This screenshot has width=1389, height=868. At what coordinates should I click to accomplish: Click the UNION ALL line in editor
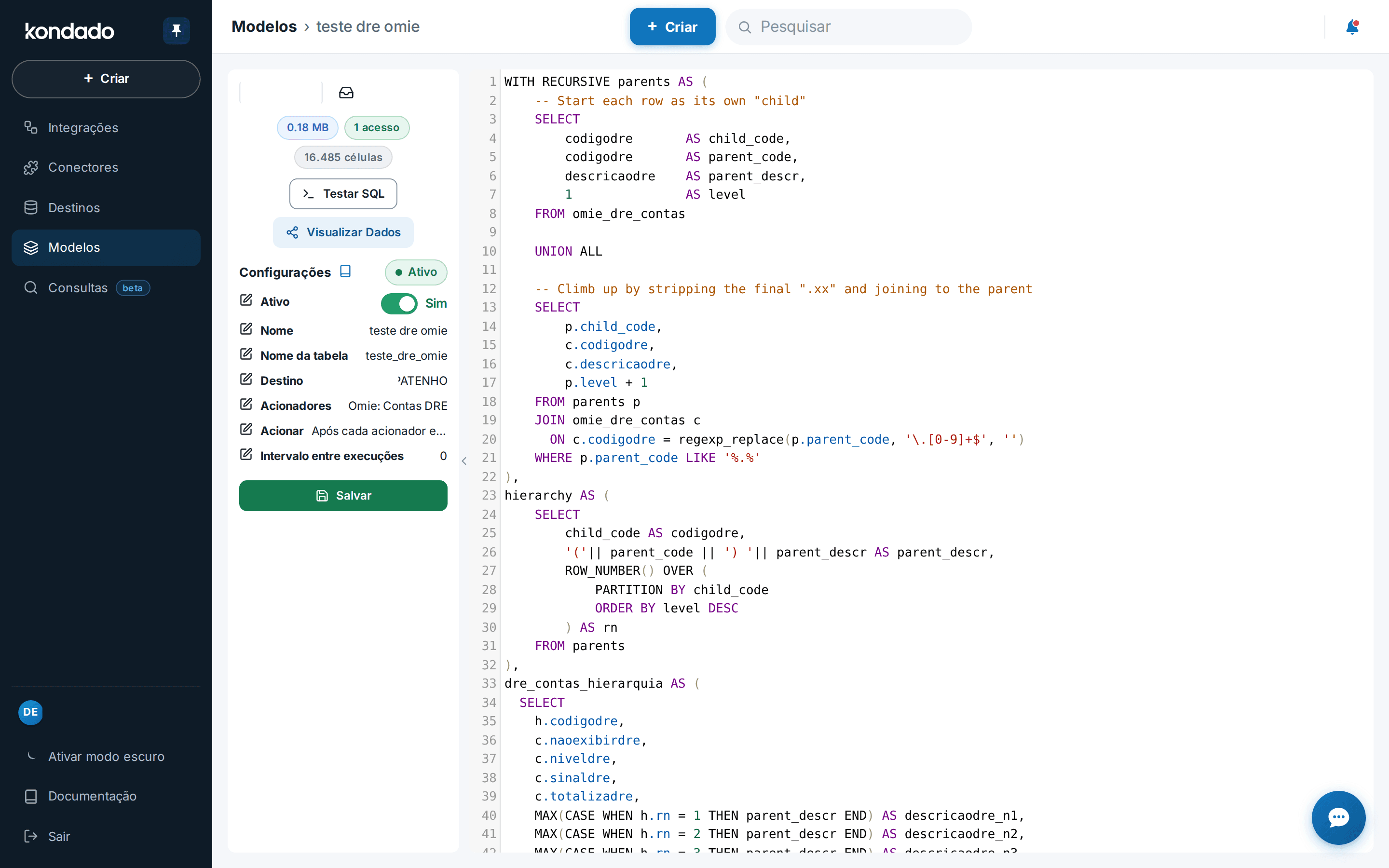tap(568, 251)
